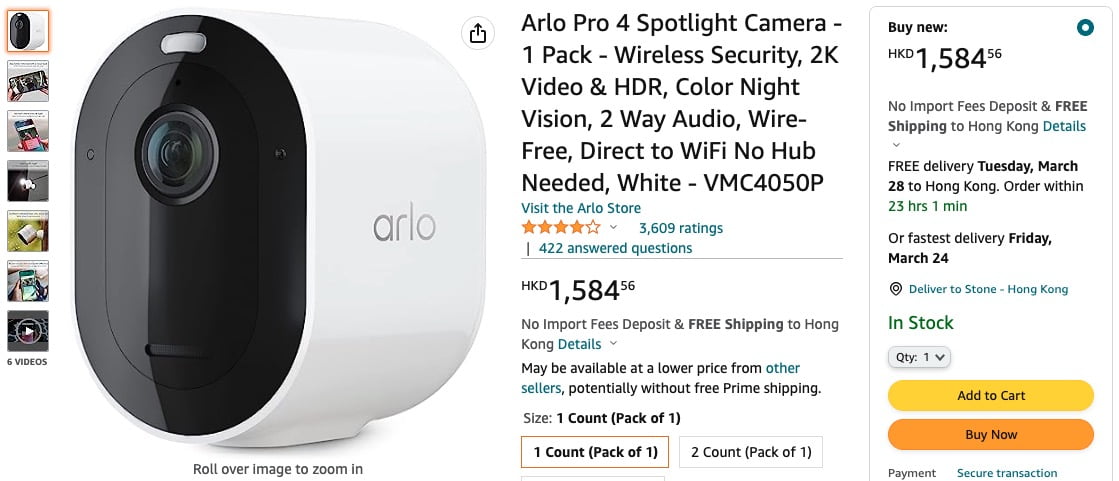1119x481 pixels.
Task: Choose the 1 Count (Pack of 1) option
Action: [596, 452]
